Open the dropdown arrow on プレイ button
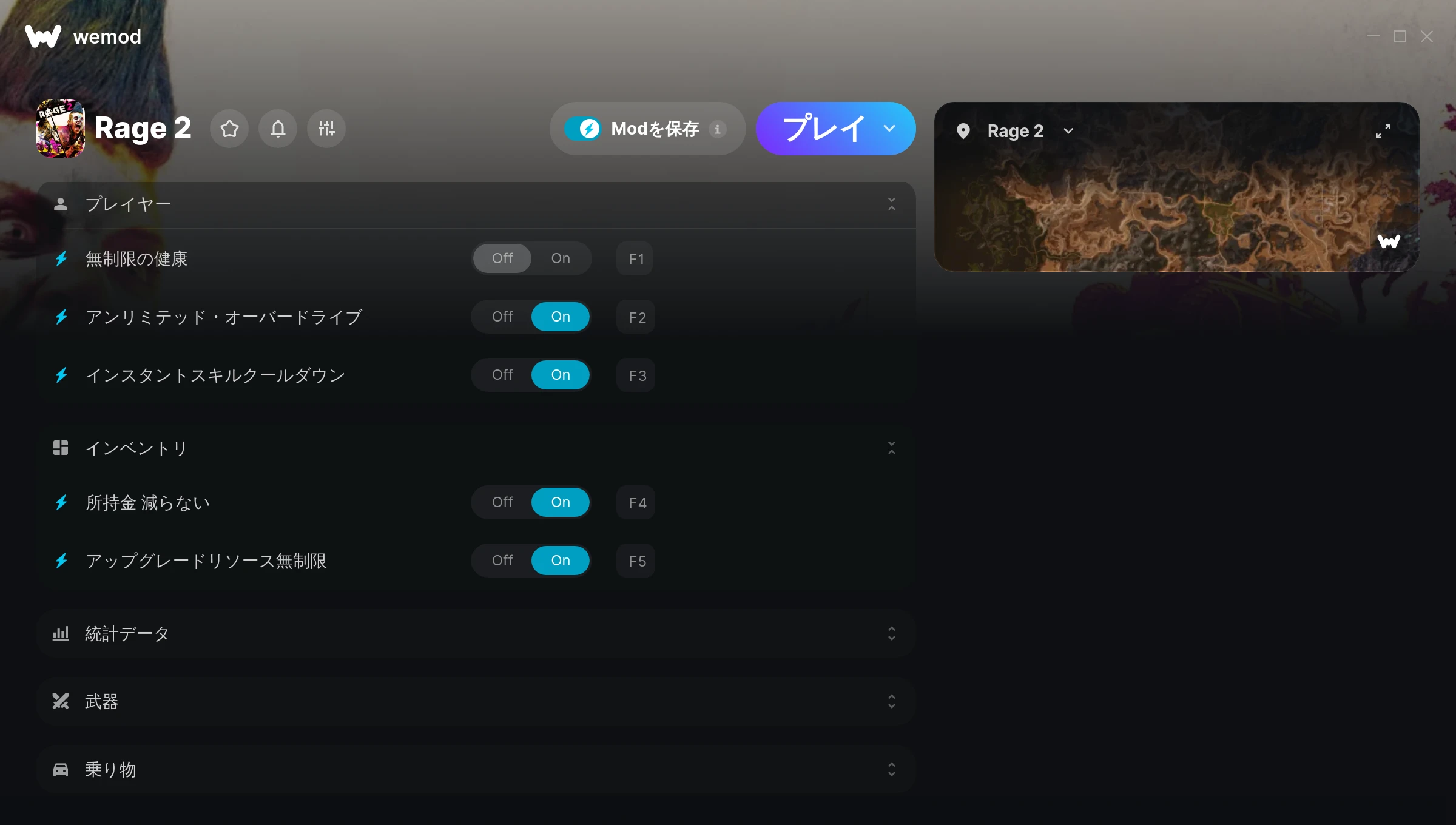 [889, 129]
